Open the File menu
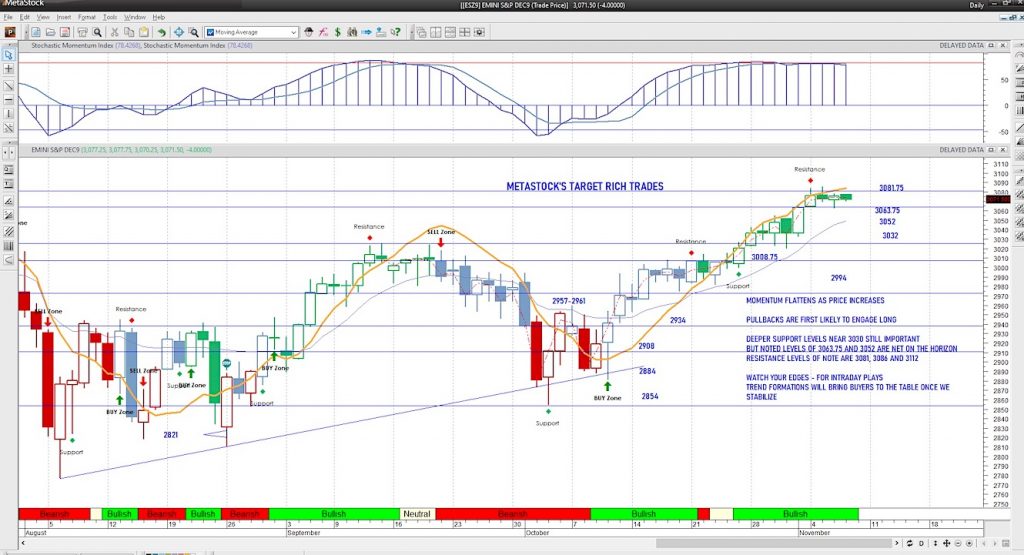Image resolution: width=1024 pixels, height=555 pixels. [x=7, y=18]
